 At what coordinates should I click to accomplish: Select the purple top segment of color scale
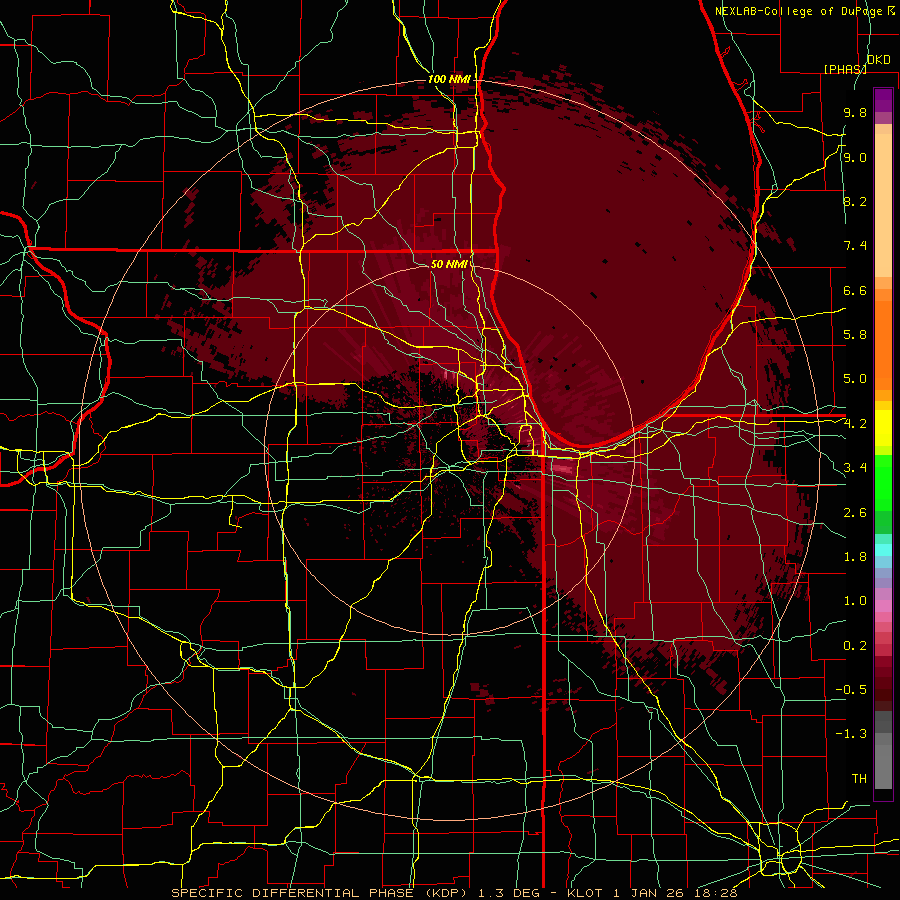tap(883, 100)
